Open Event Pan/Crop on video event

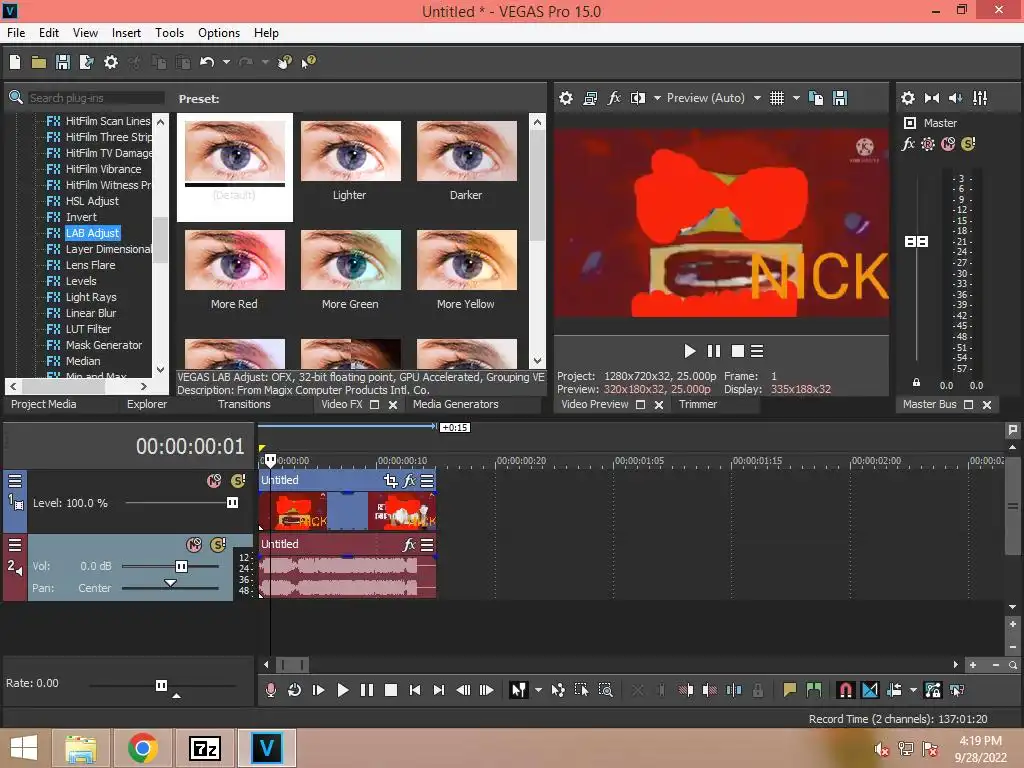(x=391, y=481)
